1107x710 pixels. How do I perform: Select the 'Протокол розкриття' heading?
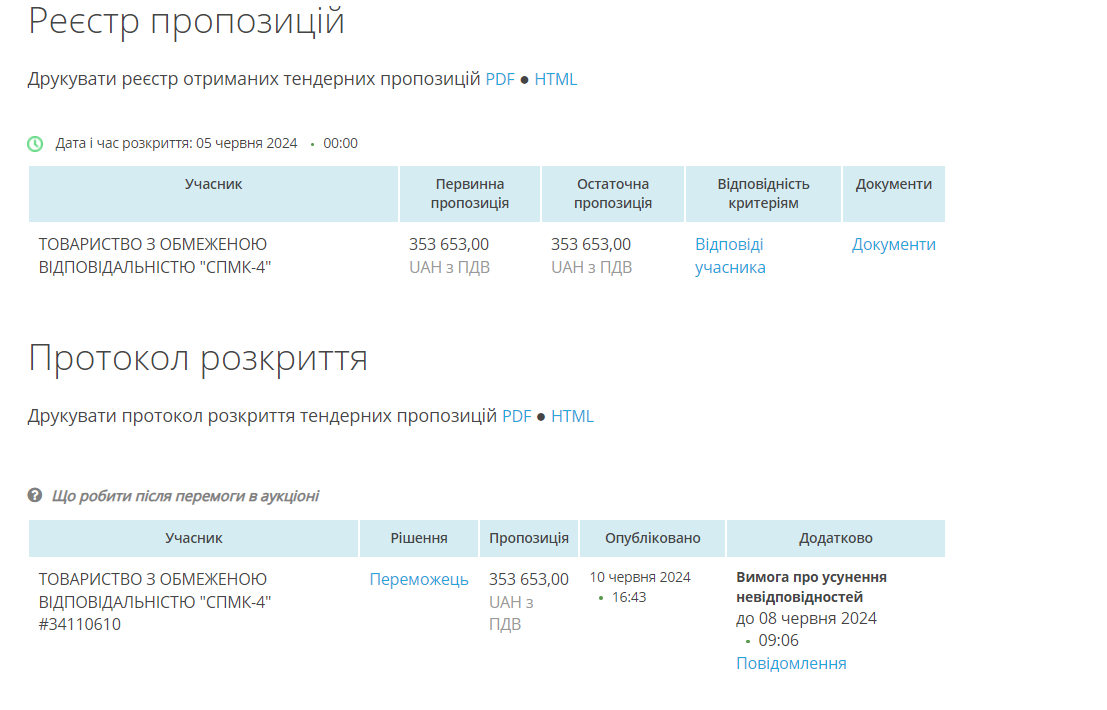pos(198,359)
